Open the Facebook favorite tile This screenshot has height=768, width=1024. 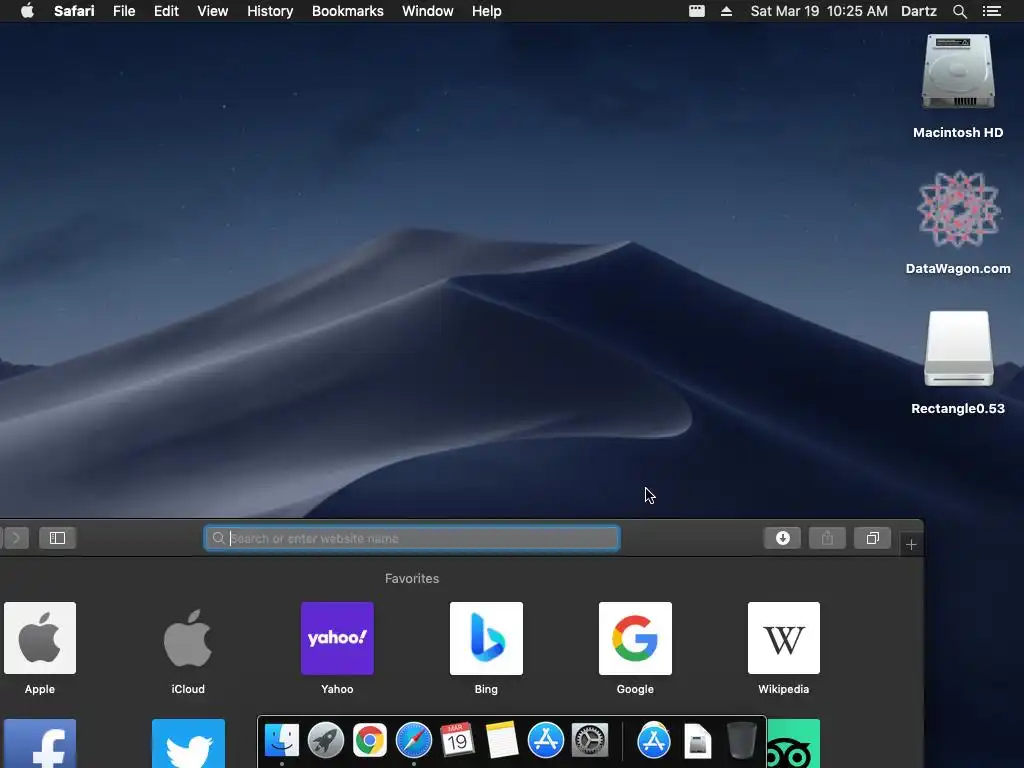[x=40, y=743]
